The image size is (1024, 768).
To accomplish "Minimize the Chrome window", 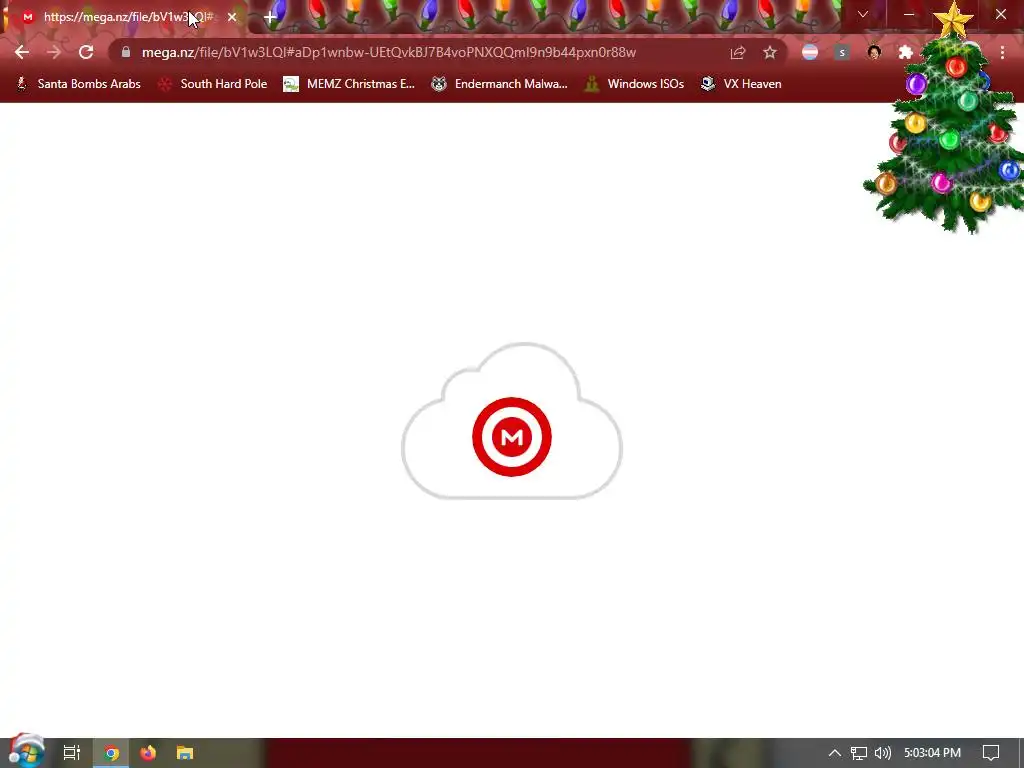I will tap(909, 14).
